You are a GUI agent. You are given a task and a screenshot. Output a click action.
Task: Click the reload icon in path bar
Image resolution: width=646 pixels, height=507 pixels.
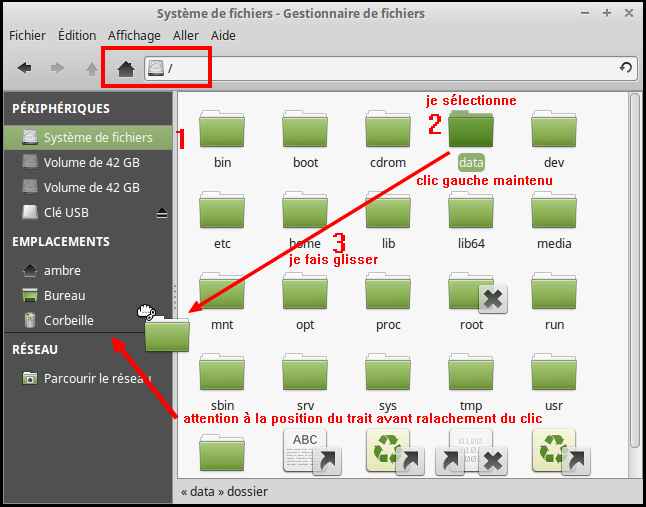pos(625,68)
